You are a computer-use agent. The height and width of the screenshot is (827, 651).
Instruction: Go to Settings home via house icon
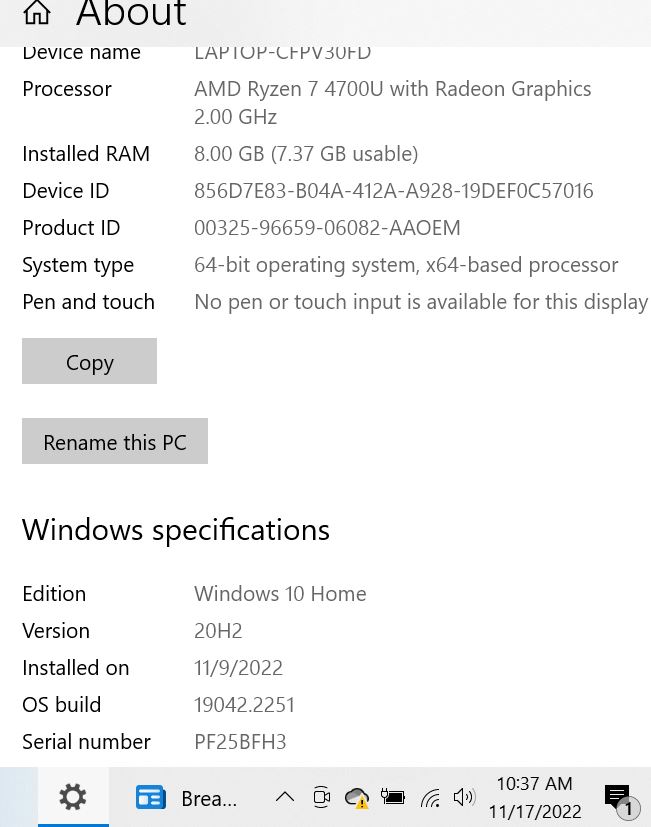[x=37, y=13]
